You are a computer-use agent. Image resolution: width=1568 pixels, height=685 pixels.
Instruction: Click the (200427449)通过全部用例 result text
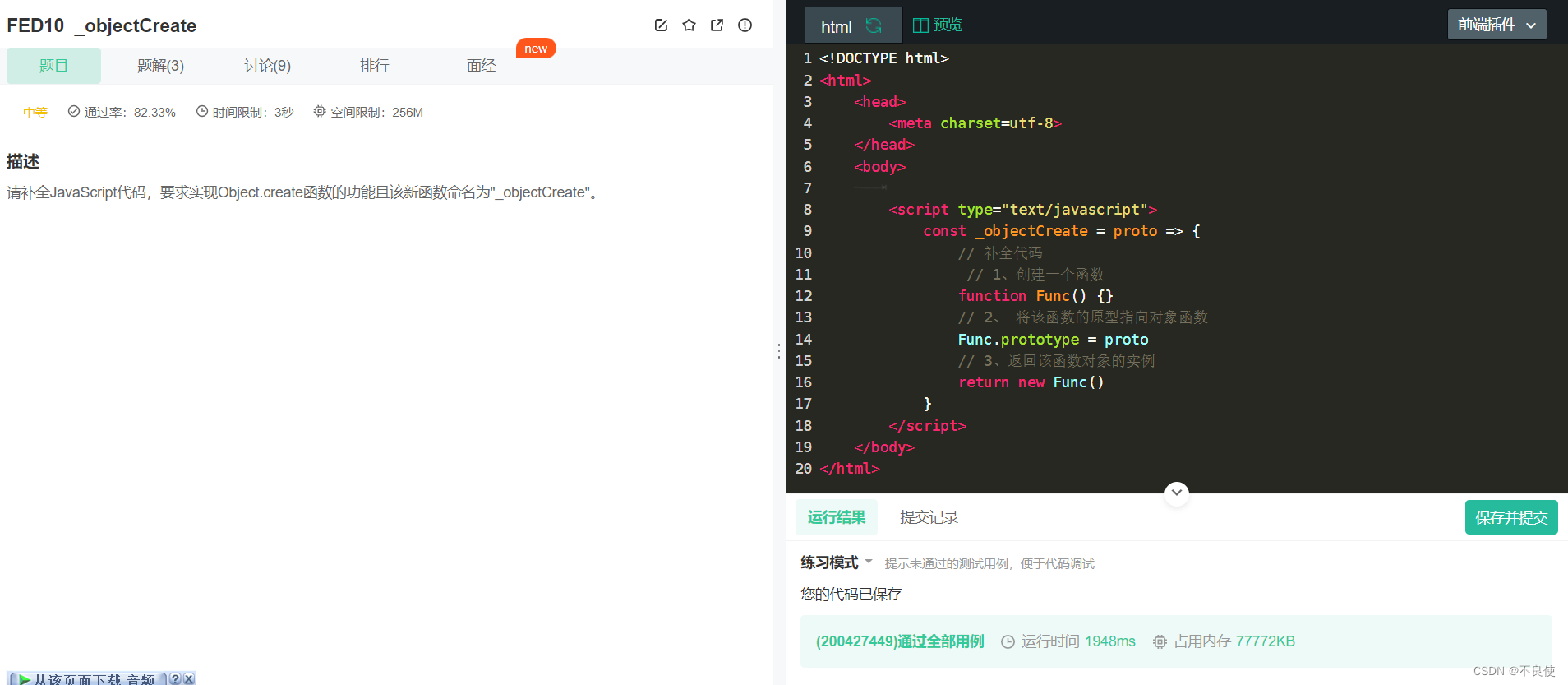[x=900, y=641]
